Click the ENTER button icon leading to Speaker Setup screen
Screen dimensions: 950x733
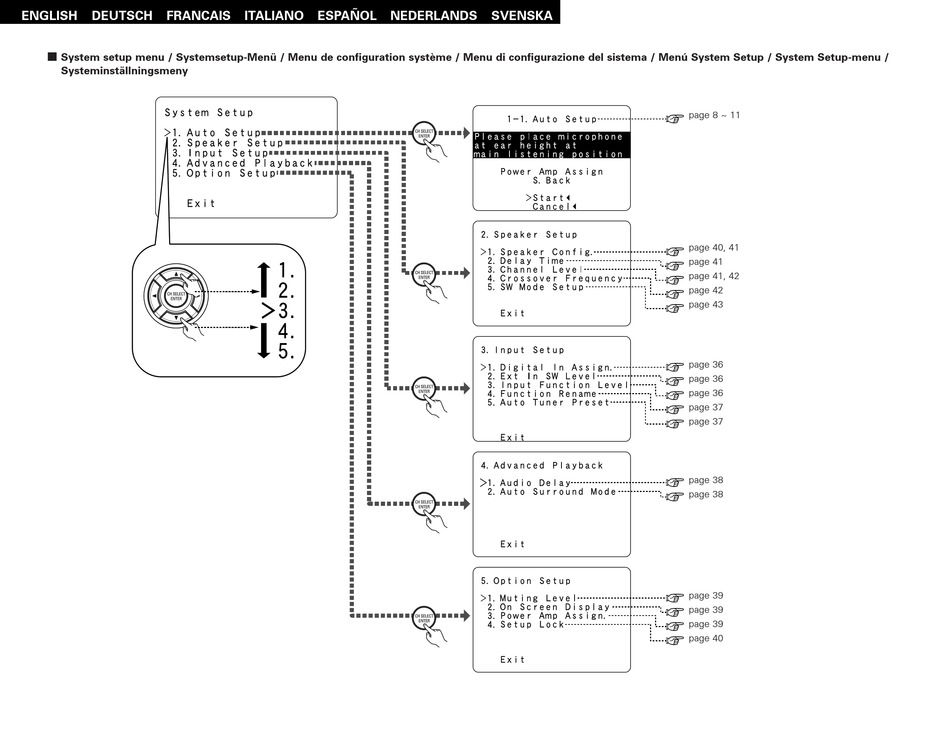click(424, 274)
